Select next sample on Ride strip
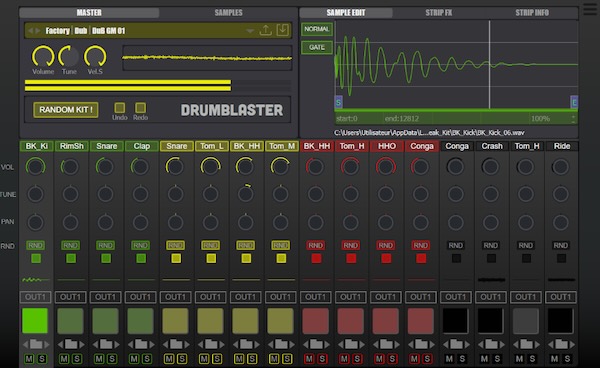Screen dimensions: 600x368 (x=572, y=344)
